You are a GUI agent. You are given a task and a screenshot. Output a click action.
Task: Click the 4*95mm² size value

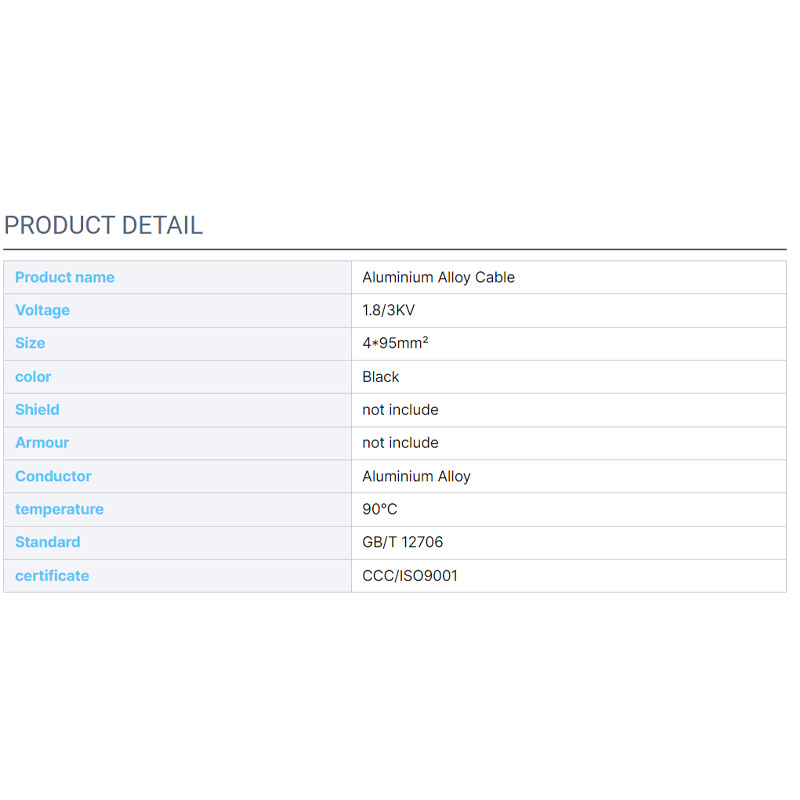pos(395,343)
